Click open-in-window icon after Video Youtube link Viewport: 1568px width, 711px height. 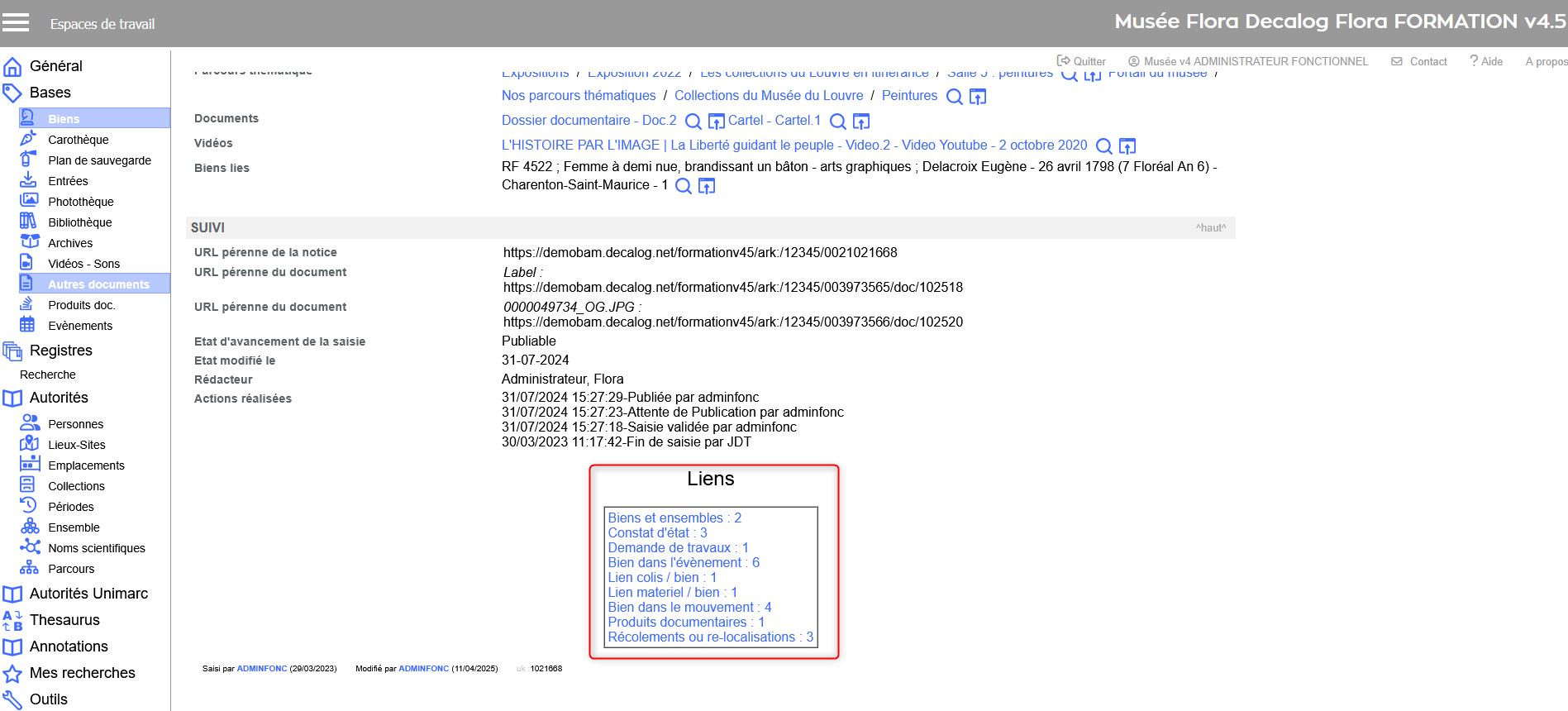click(x=1127, y=146)
